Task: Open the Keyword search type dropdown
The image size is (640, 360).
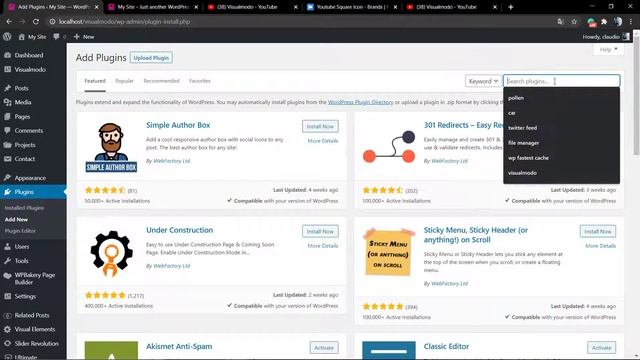Action: point(483,81)
